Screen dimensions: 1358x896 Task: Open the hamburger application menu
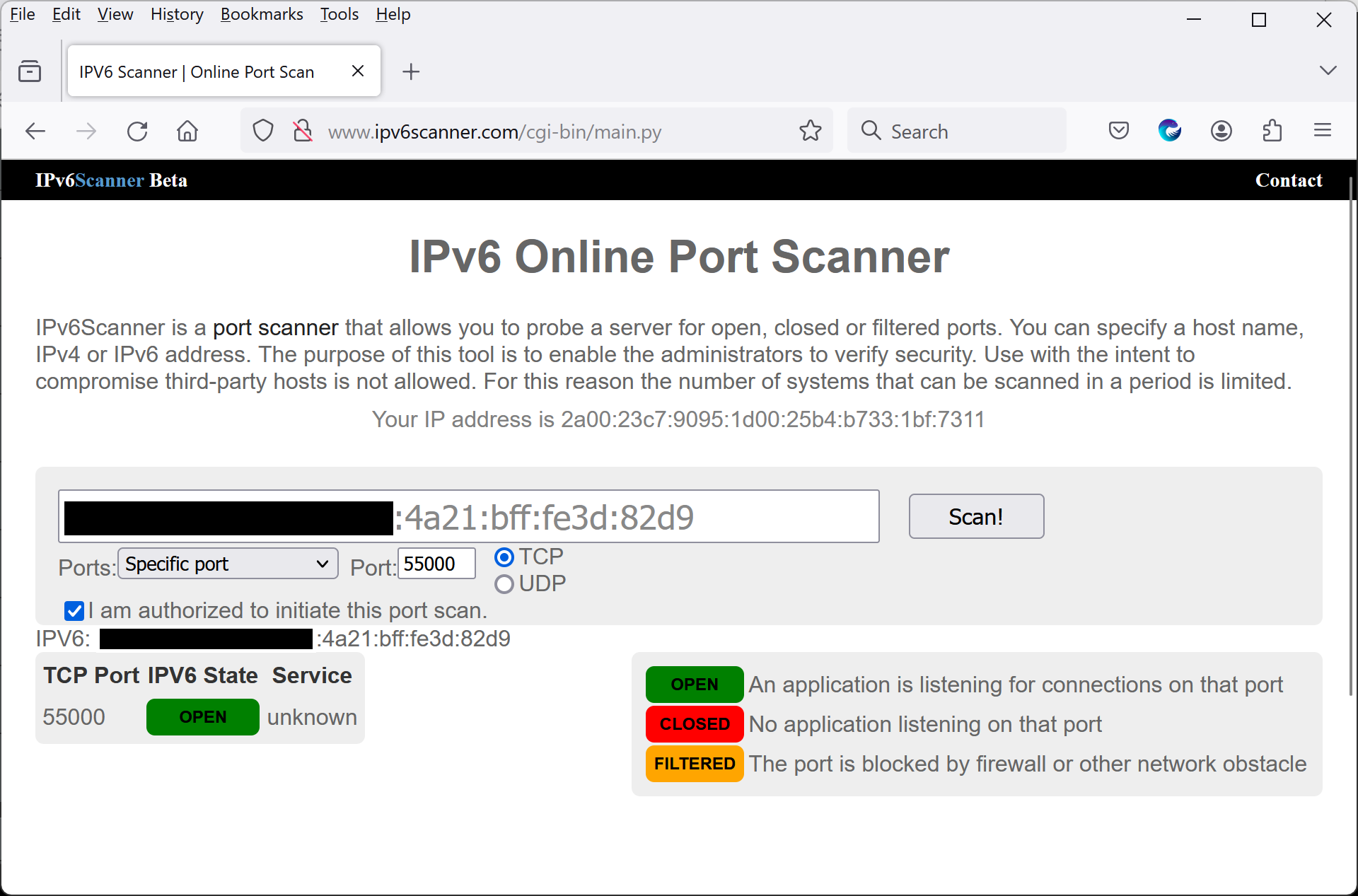pos(1323,131)
